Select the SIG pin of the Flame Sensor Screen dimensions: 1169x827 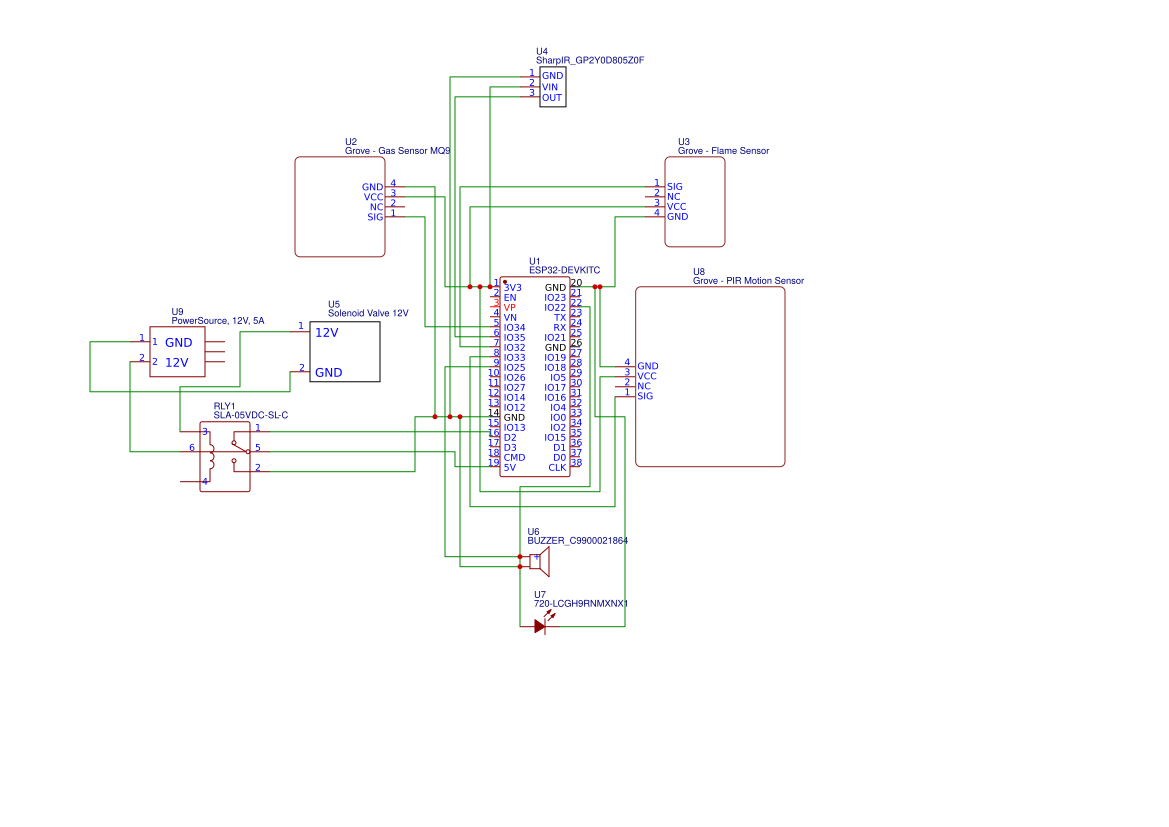point(675,187)
